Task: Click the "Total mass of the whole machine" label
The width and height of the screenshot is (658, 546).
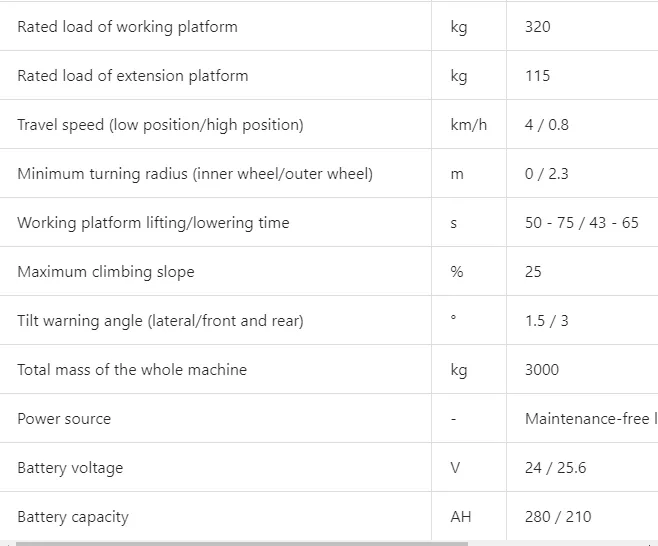Action: pos(132,370)
